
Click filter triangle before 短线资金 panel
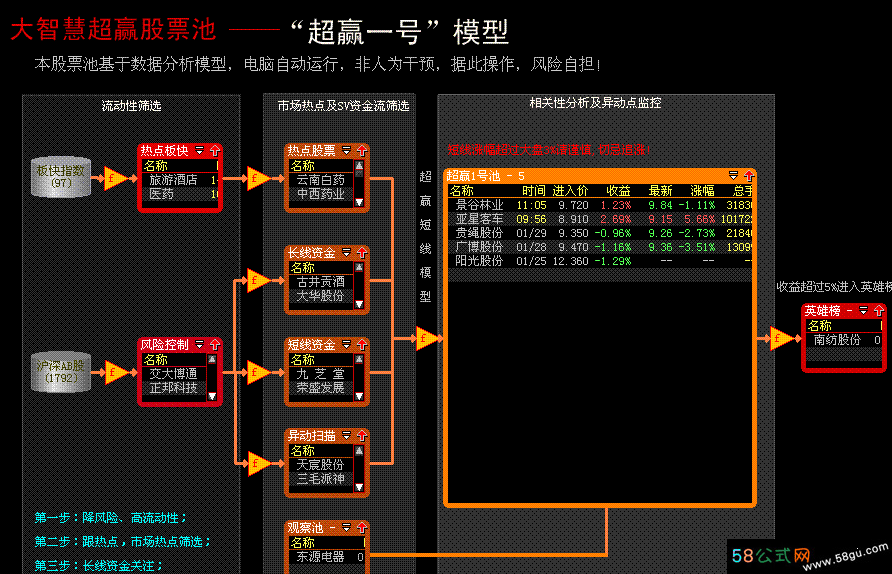(x=258, y=373)
